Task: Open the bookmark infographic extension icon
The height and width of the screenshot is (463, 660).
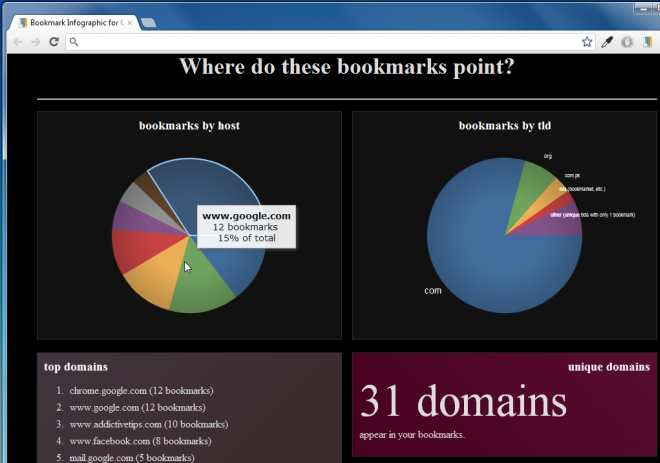Action: coord(647,42)
